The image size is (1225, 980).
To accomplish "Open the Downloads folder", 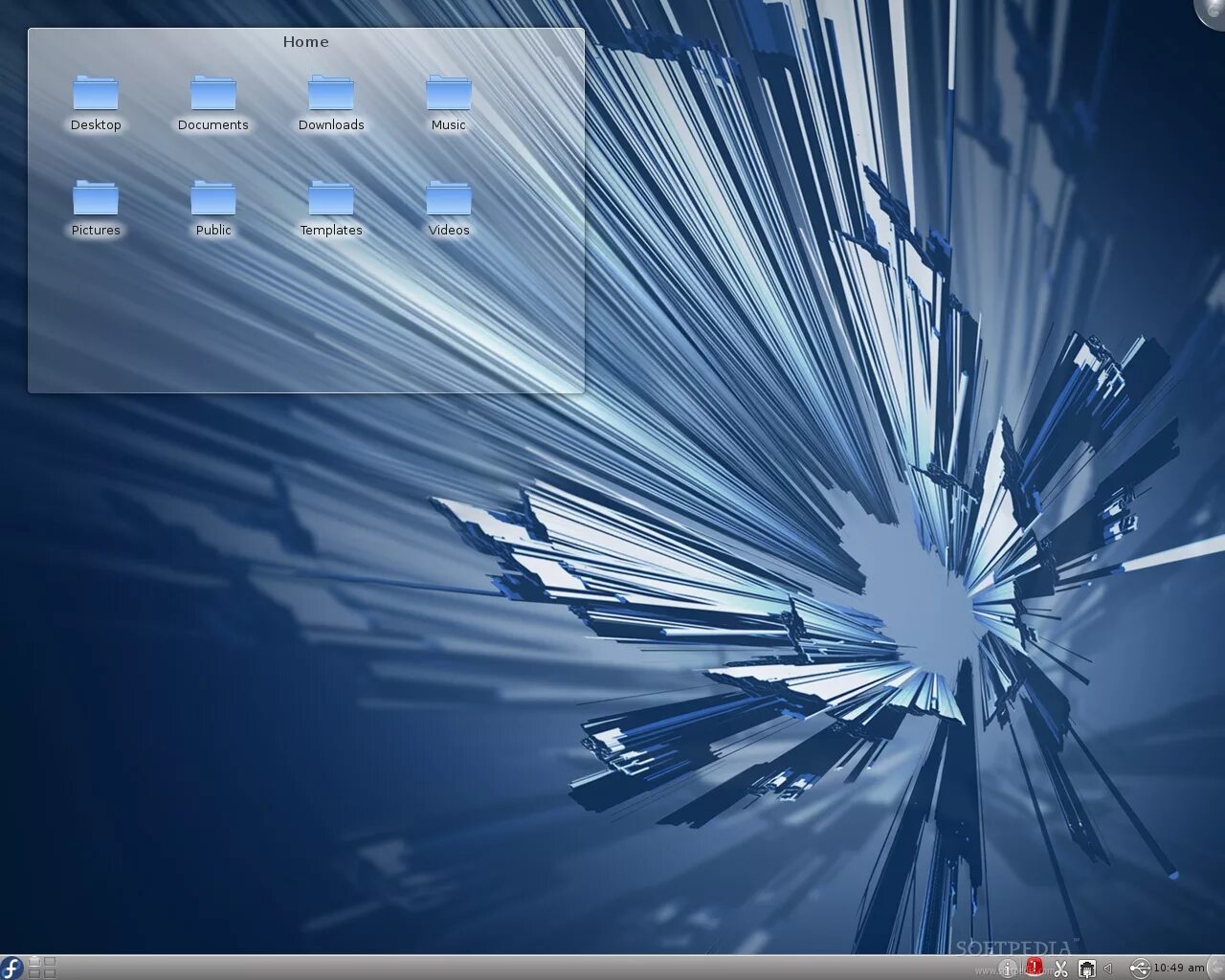I will click(331, 103).
